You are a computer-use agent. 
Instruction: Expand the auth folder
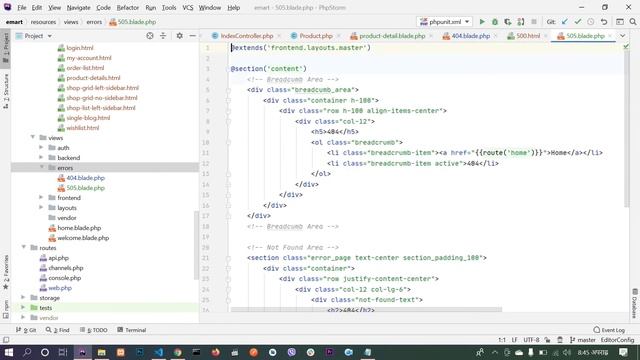(x=41, y=147)
